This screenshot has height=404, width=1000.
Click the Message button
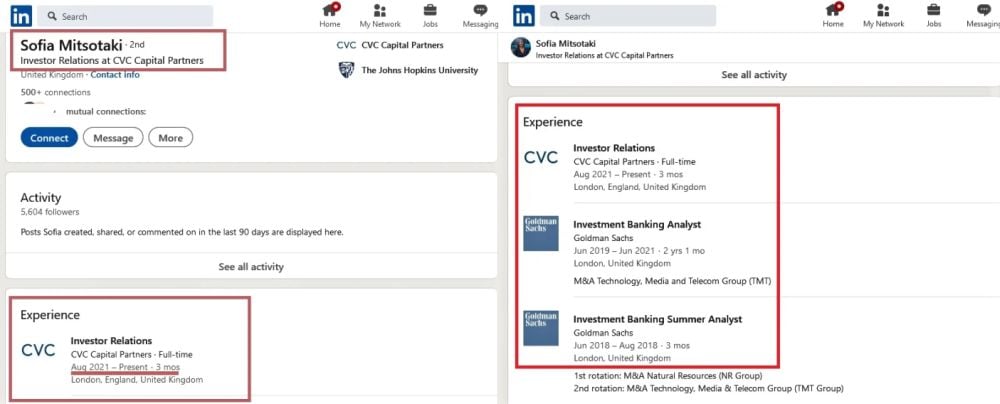click(x=113, y=138)
